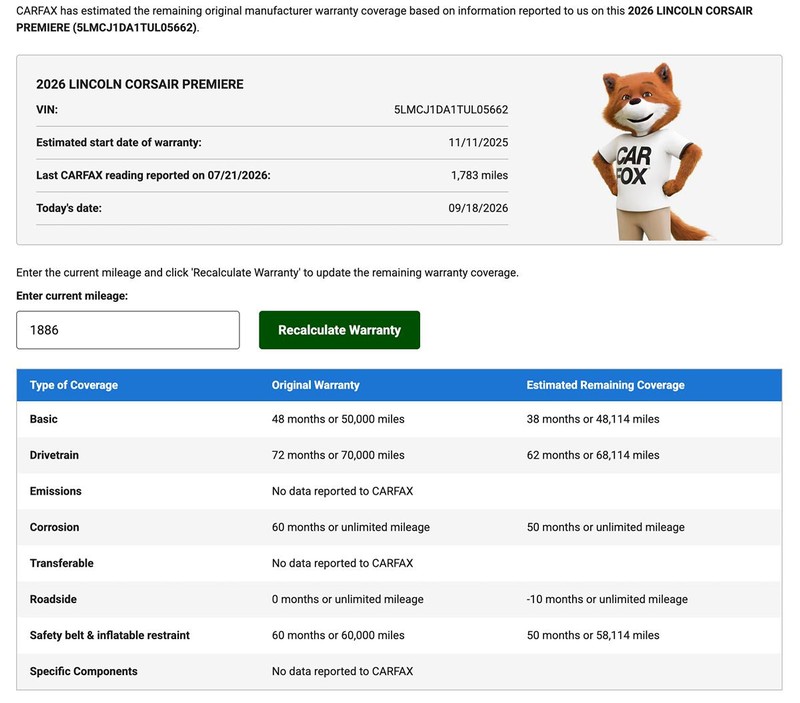This screenshot has height=703, width=800.
Task: Focus the current mileage input field
Action: click(128, 330)
